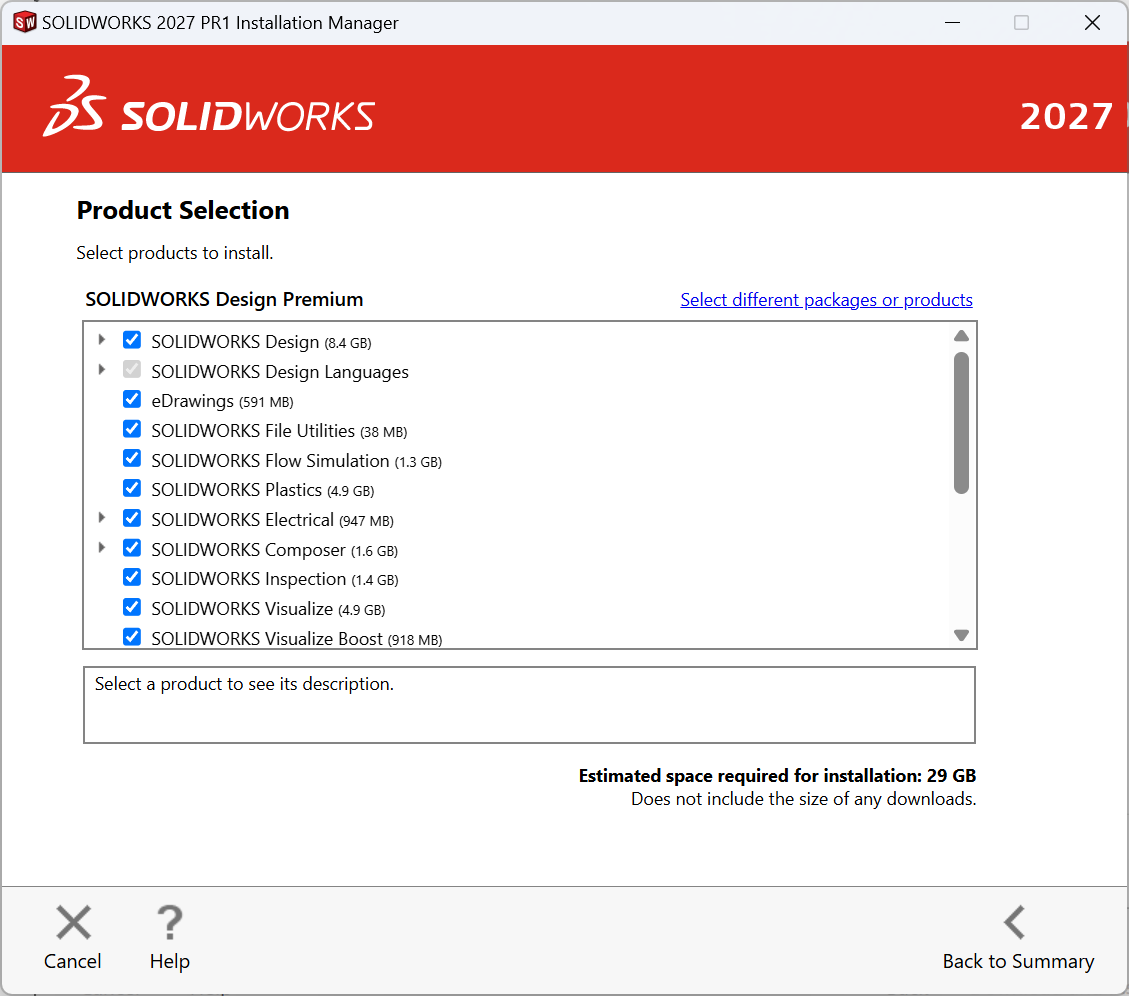Image resolution: width=1129 pixels, height=996 pixels.
Task: Click the Back to Summary label
Action: tap(1018, 961)
